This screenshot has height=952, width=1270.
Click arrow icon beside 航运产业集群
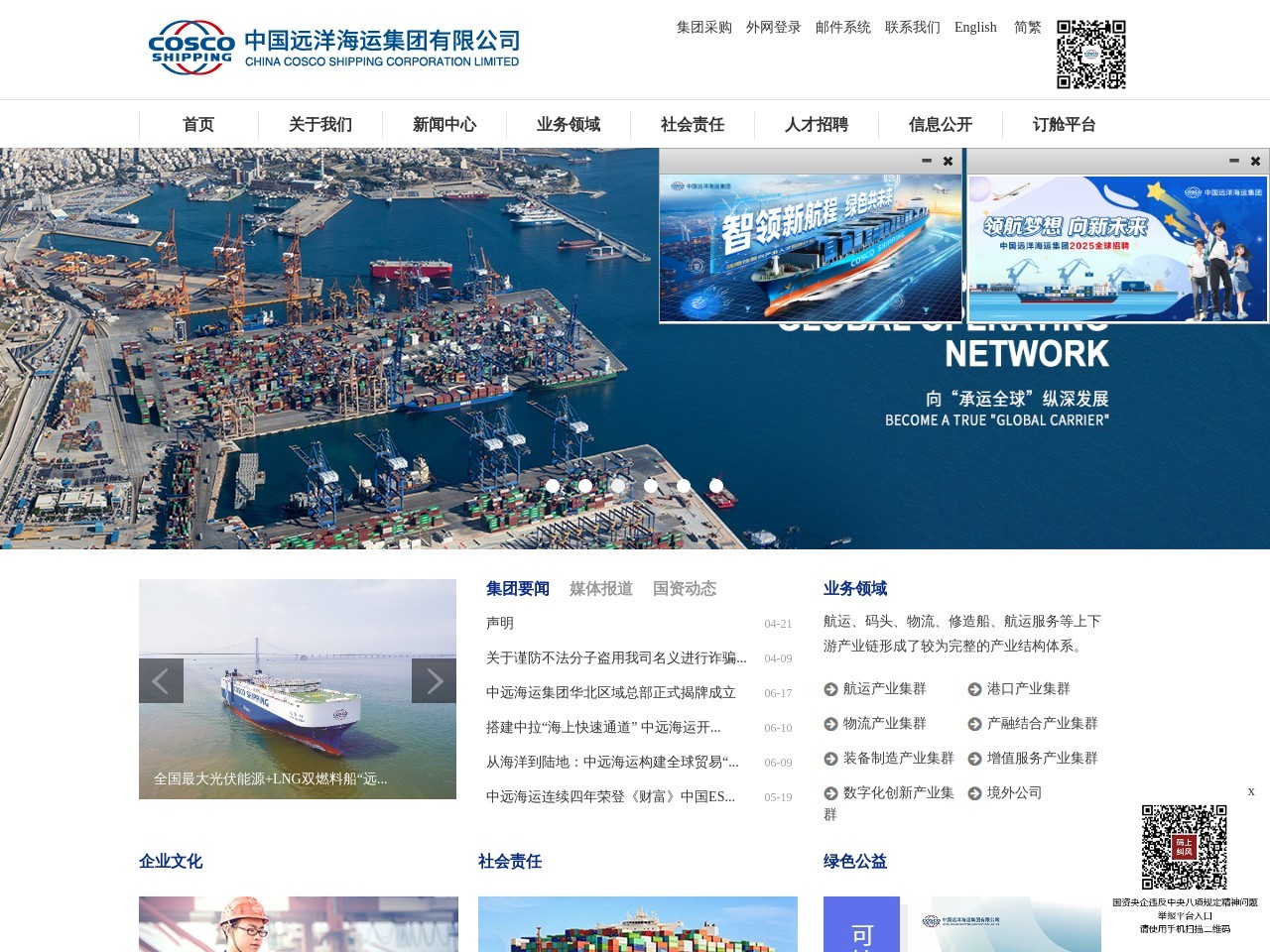[831, 689]
